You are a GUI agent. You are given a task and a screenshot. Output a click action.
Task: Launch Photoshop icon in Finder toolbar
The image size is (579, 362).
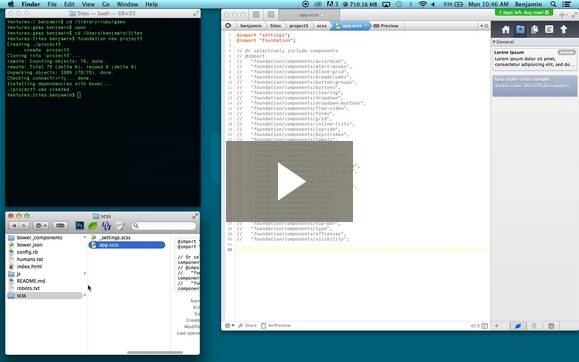[x=79, y=225]
